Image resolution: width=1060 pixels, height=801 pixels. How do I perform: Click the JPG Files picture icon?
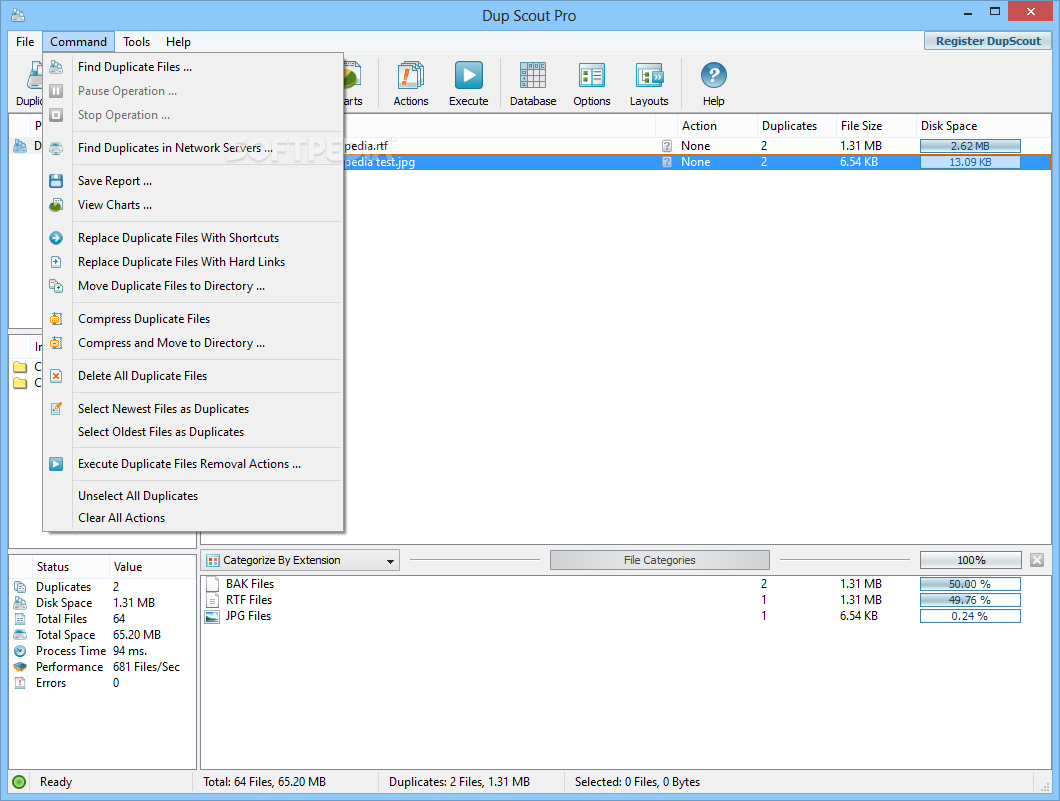[x=212, y=616]
